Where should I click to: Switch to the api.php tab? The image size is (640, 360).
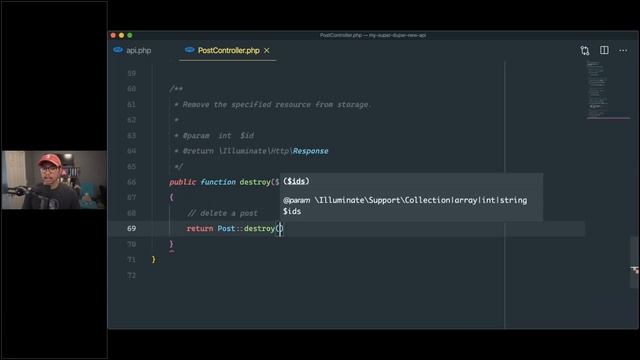click(x=138, y=51)
